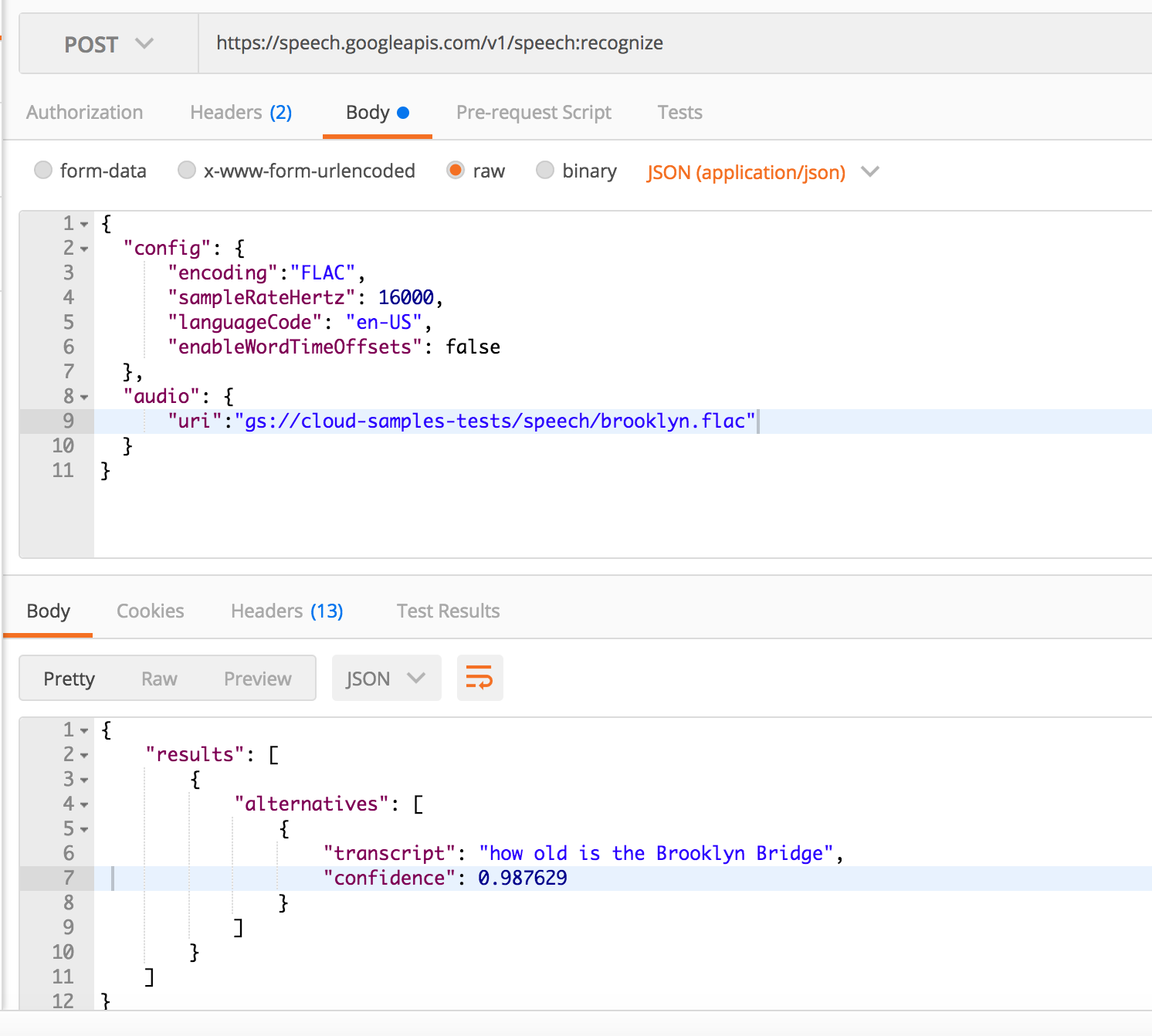
Task: Open the POST method dropdown
Action: (x=108, y=44)
